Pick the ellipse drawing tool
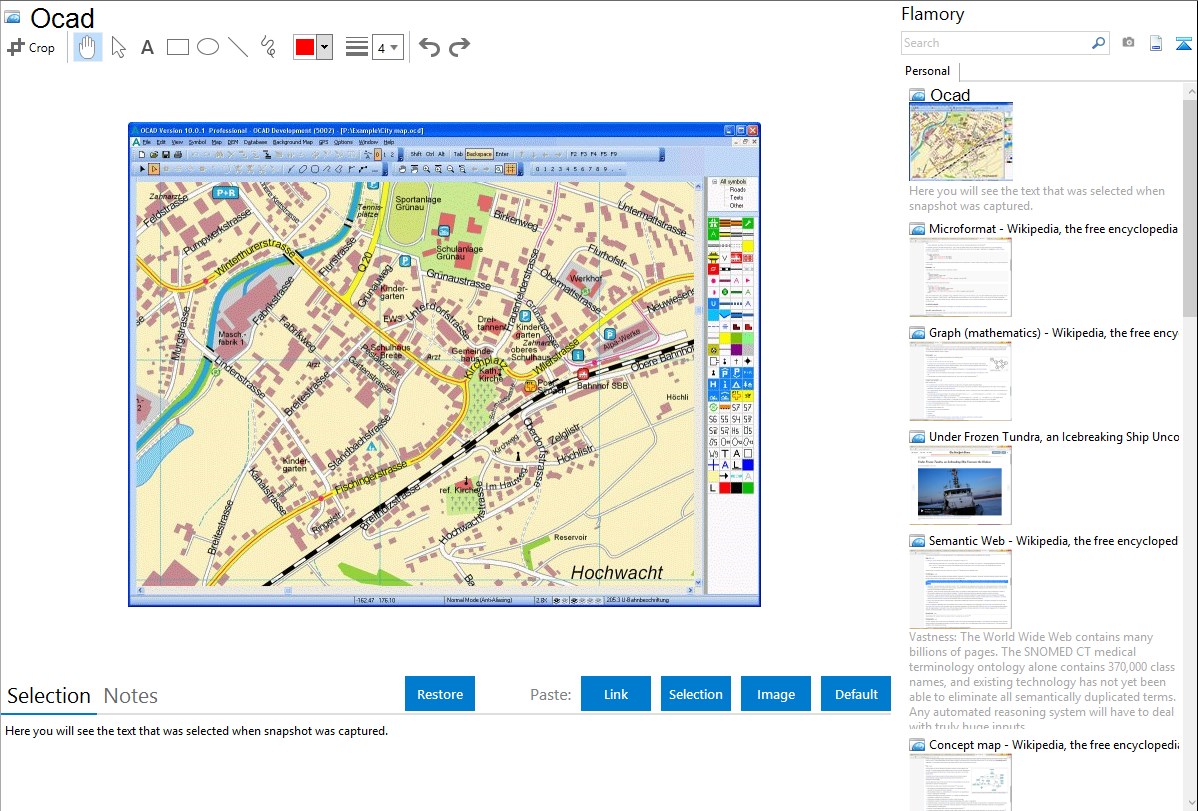 tap(208, 47)
